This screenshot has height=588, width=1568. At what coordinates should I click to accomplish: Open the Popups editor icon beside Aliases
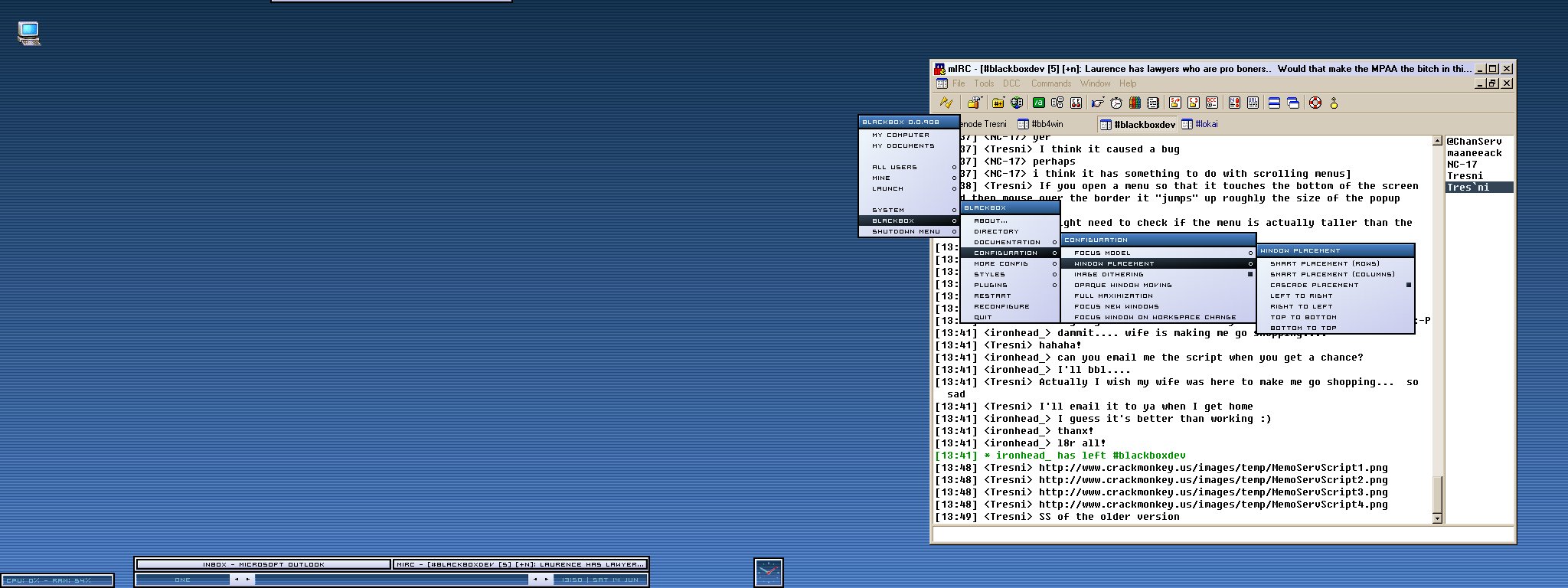1057,103
